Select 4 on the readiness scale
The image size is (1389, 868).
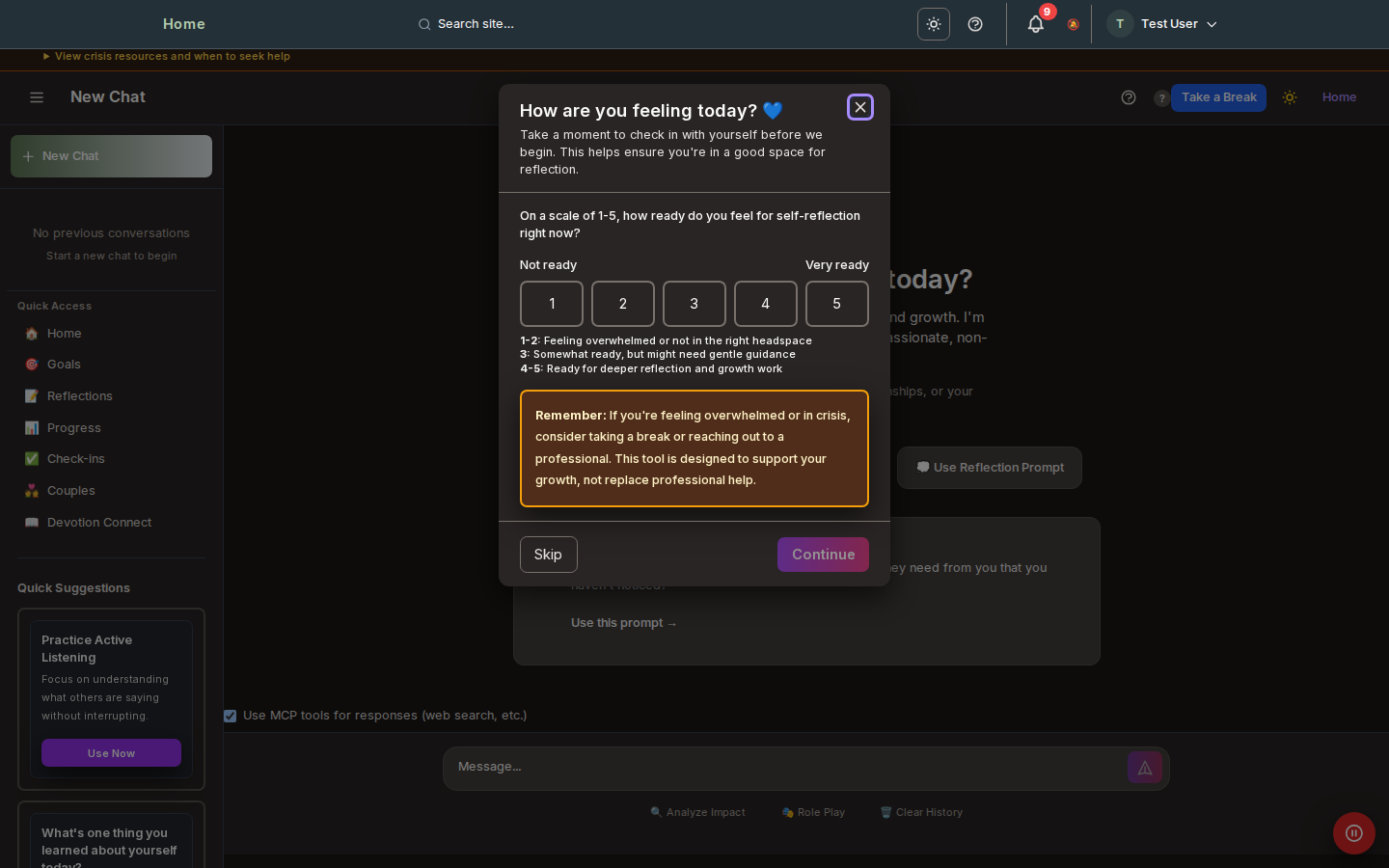pos(765,304)
